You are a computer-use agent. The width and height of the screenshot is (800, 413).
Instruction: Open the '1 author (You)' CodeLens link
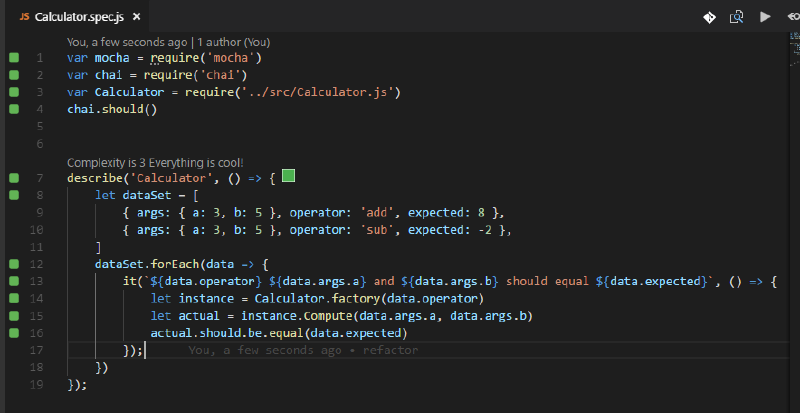click(x=232, y=42)
